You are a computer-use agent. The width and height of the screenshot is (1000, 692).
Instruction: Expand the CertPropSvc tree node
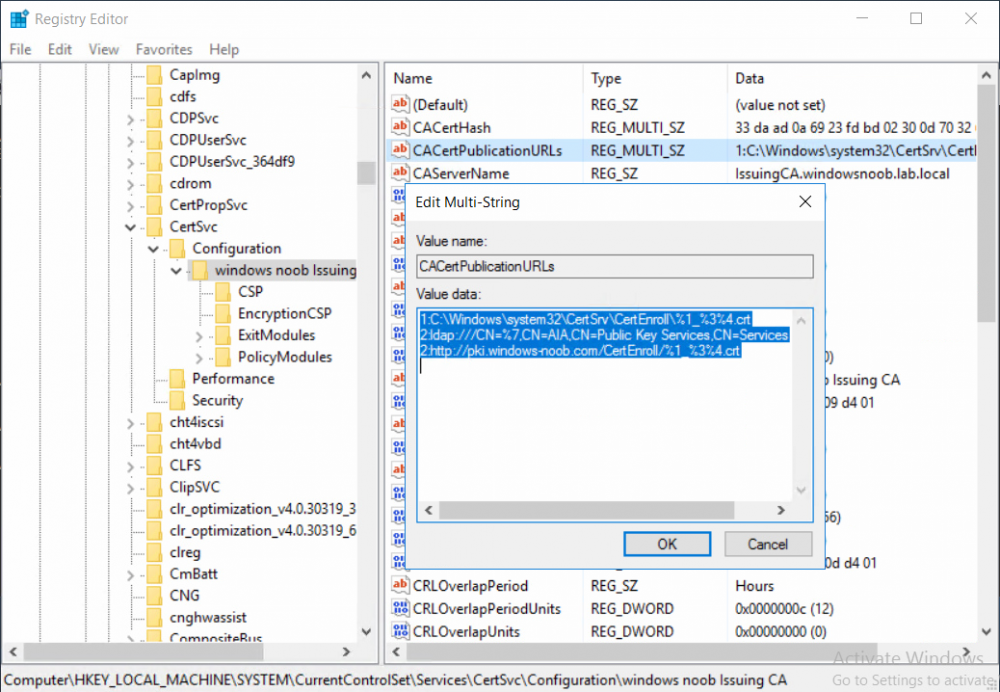[x=131, y=206]
